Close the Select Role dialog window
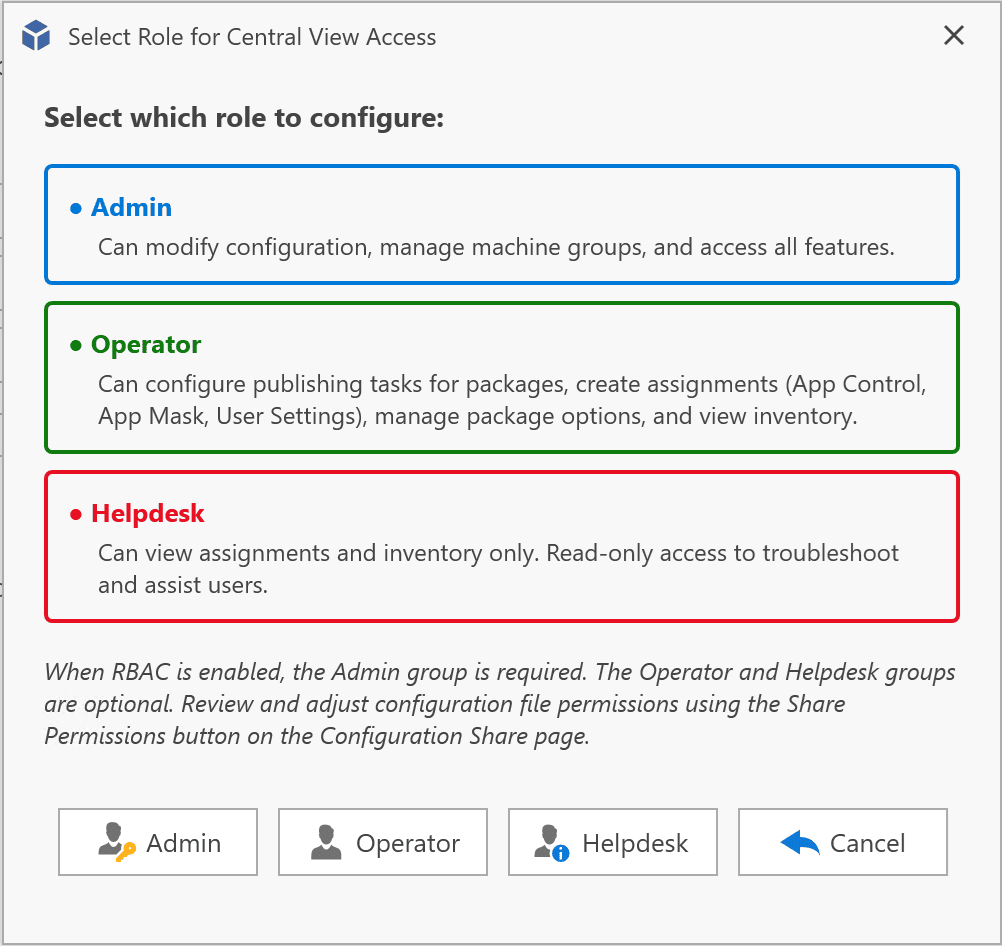This screenshot has height=946, width=1002. [954, 37]
